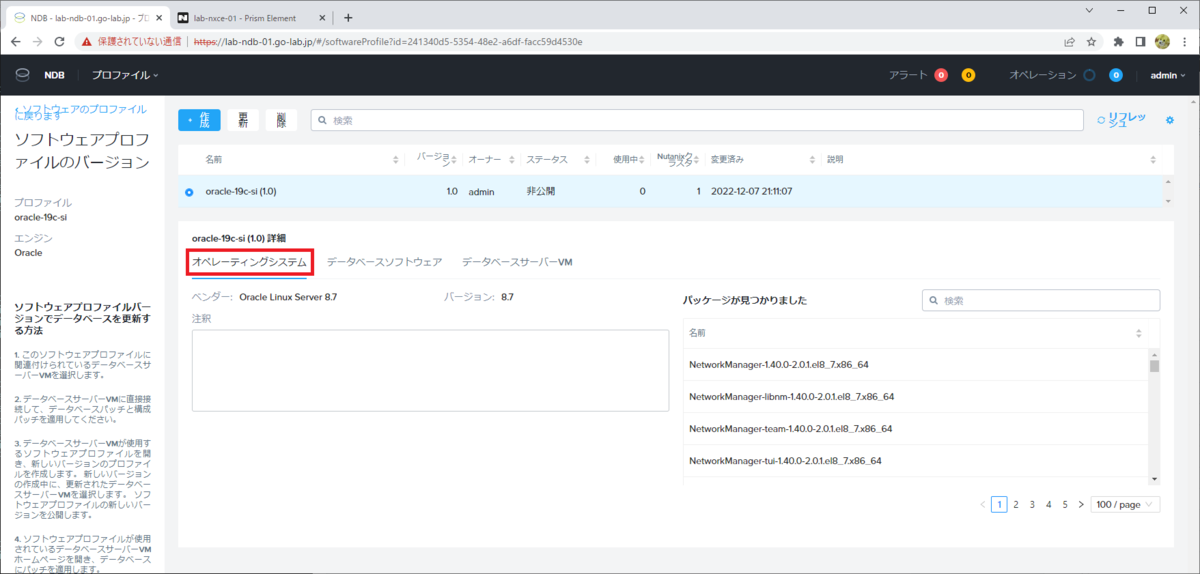Click the NetworkManager-team-1.40.0-2.0.1.el8_7.x86_64 row

point(916,429)
